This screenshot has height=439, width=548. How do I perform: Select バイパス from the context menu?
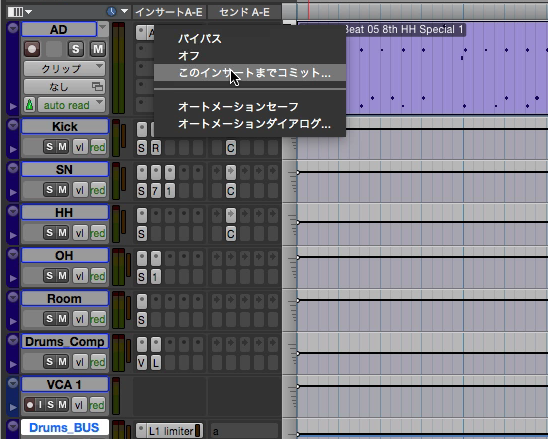[200, 39]
